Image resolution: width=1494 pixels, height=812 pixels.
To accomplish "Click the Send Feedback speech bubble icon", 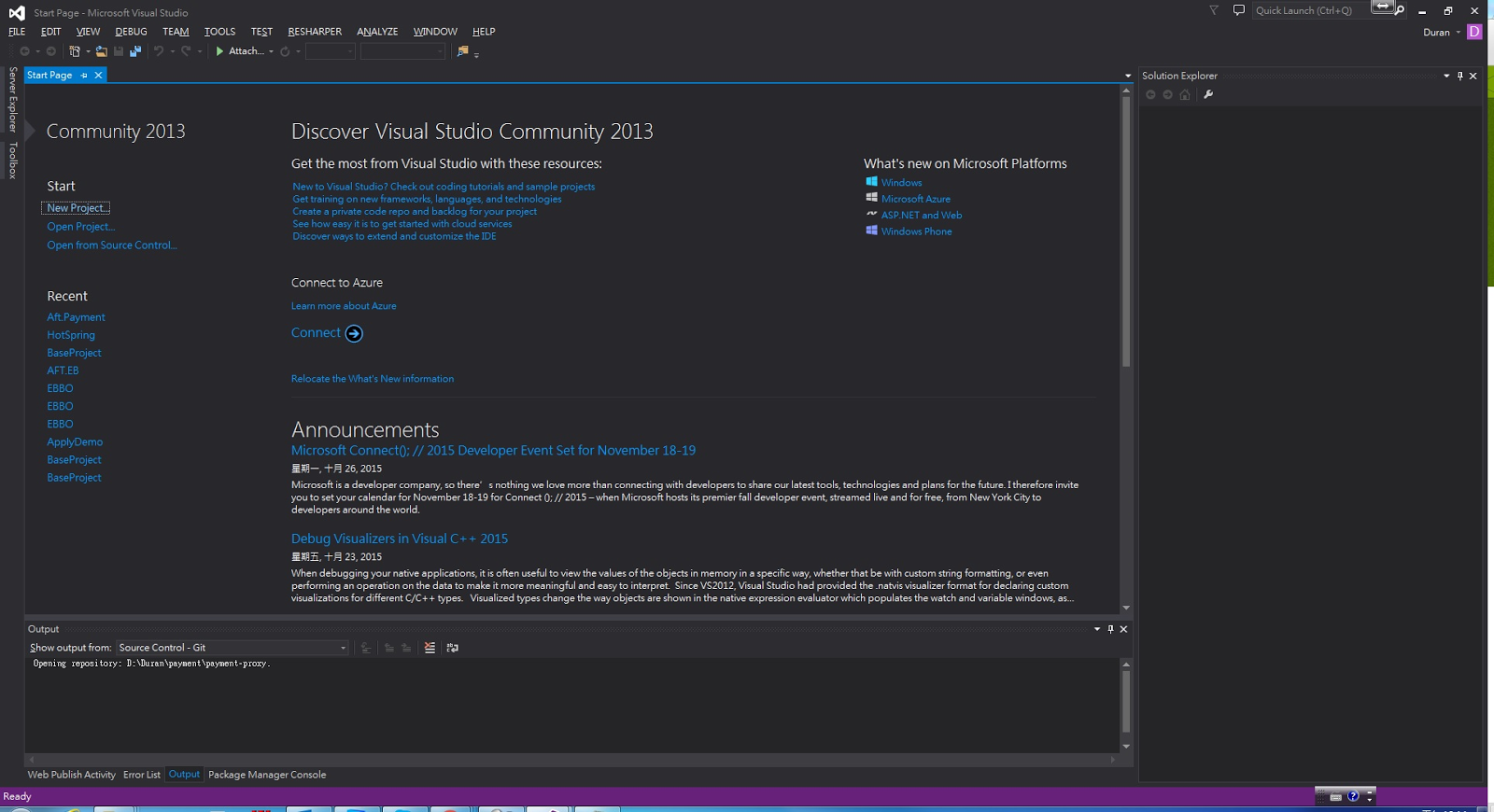I will click(x=1239, y=10).
